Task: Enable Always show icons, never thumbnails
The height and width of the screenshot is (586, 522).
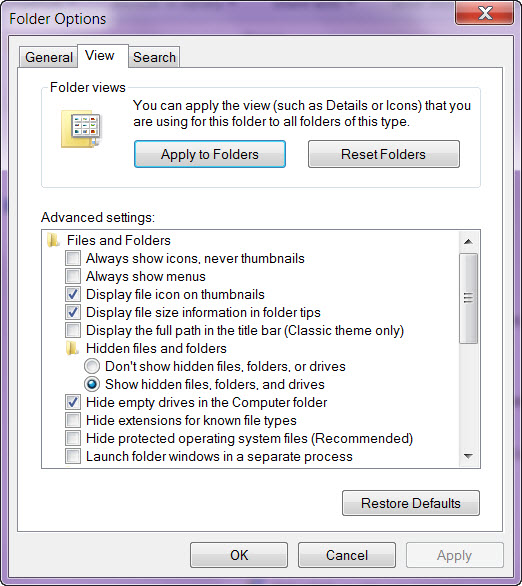Action: pos(73,258)
